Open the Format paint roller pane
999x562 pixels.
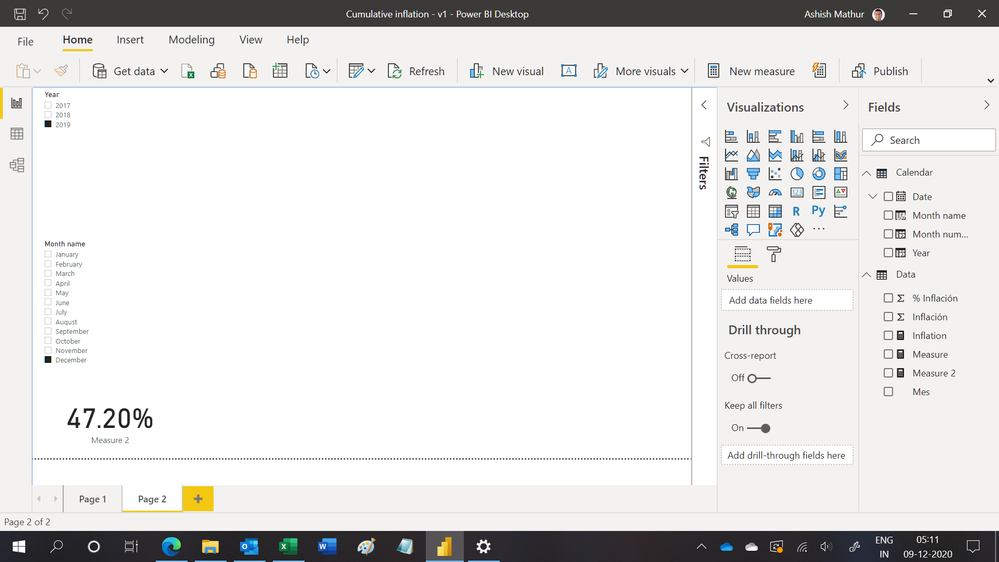click(773, 254)
